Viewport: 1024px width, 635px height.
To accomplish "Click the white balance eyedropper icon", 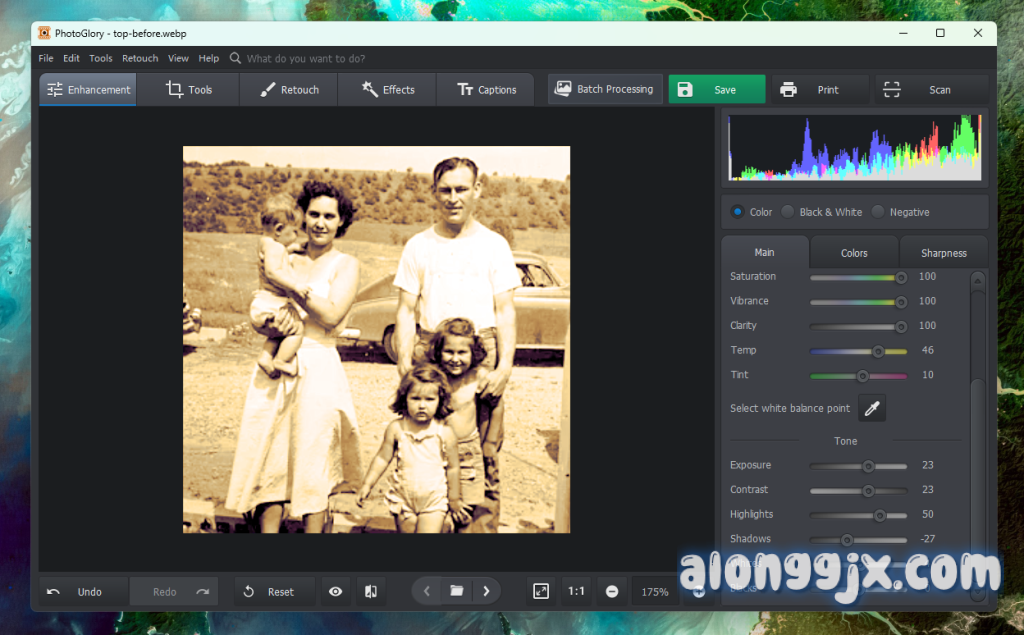I will tap(872, 408).
